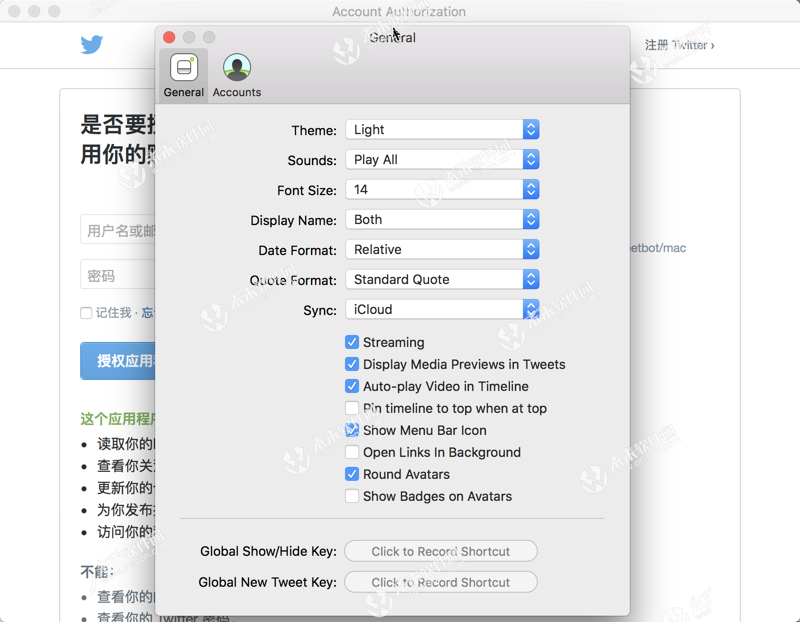Image resolution: width=800 pixels, height=622 pixels.
Task: Open the Sync dropdown set to iCloud
Action: click(442, 310)
